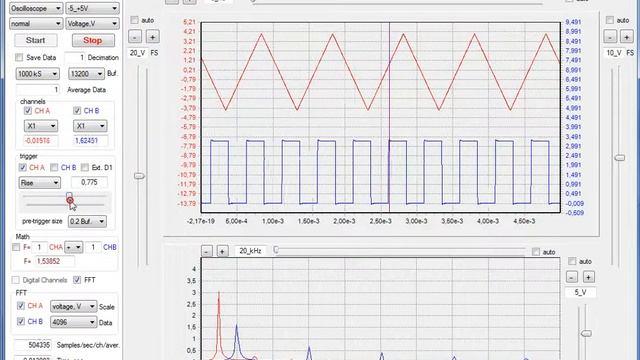The width and height of the screenshot is (640, 360).
Task: Enable auto for FFT 5_V scale
Action: click(572, 261)
